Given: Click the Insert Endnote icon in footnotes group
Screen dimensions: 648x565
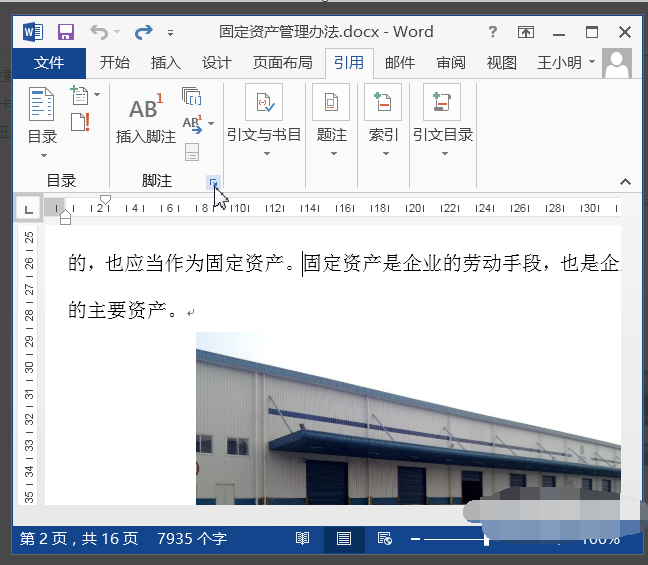Looking at the screenshot, I should [192, 96].
